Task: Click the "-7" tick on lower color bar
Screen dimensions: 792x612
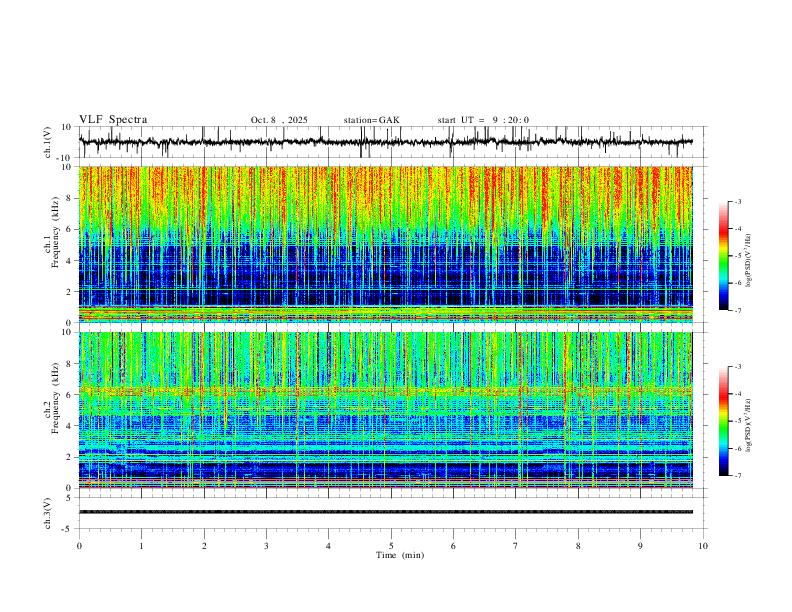Action: tap(737, 475)
